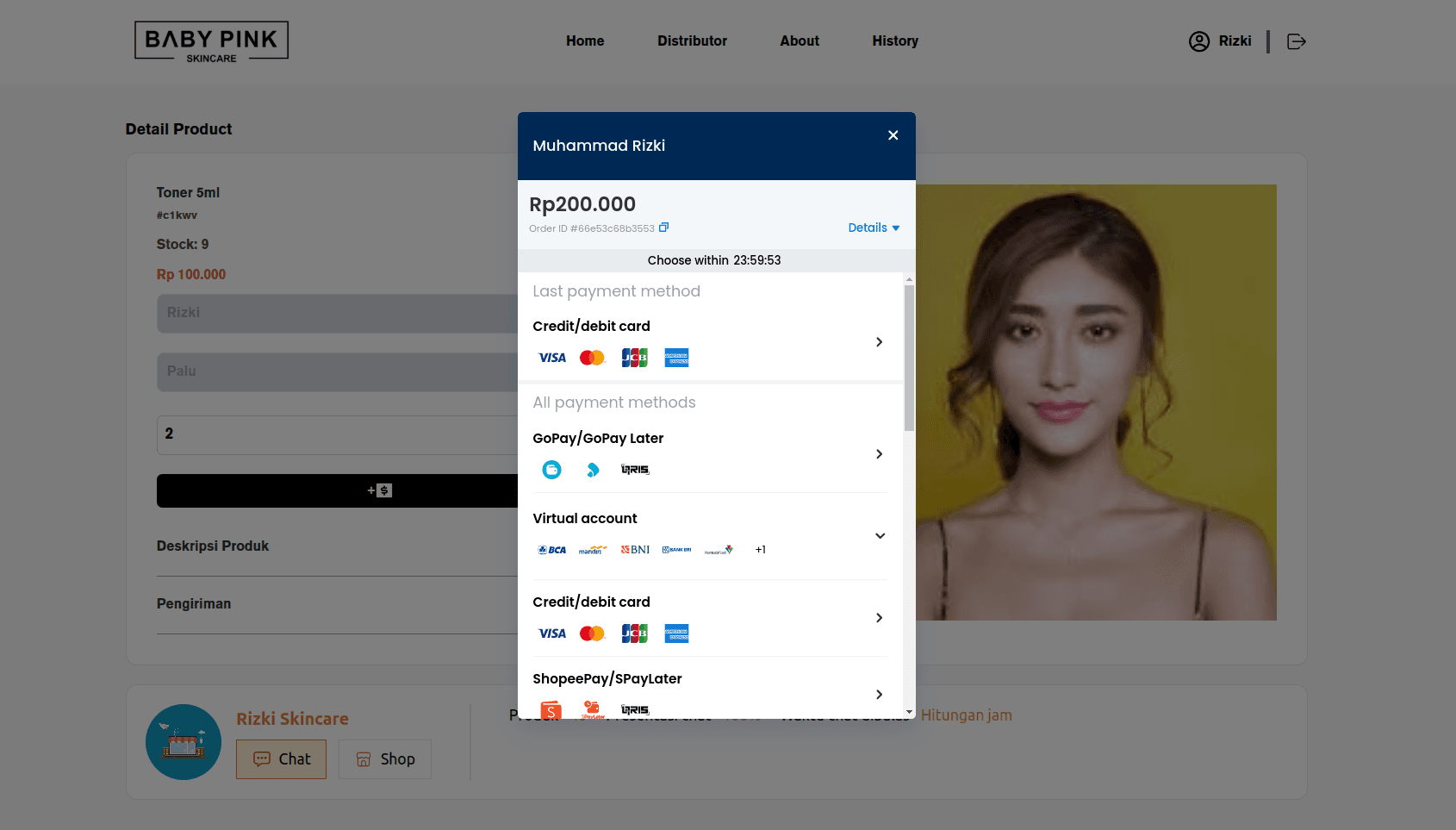Expand the order Details dropdown
This screenshot has width=1456, height=830.
click(x=873, y=228)
